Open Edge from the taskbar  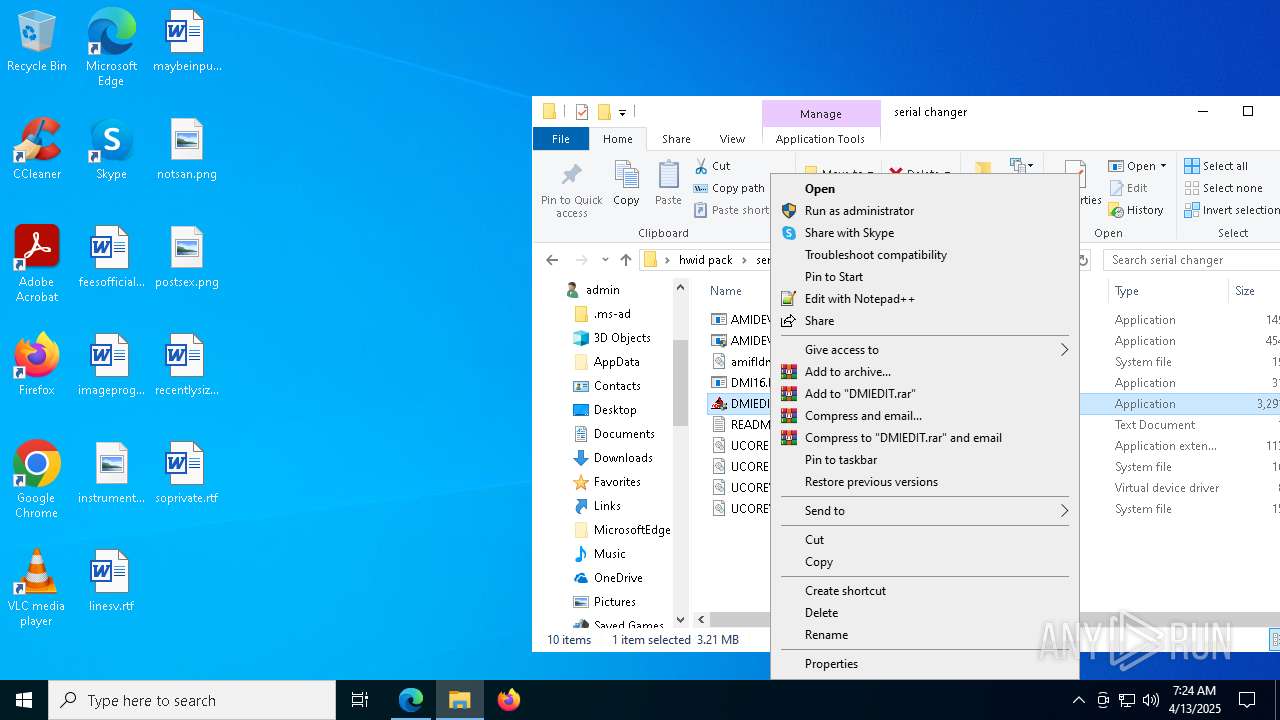[x=411, y=700]
